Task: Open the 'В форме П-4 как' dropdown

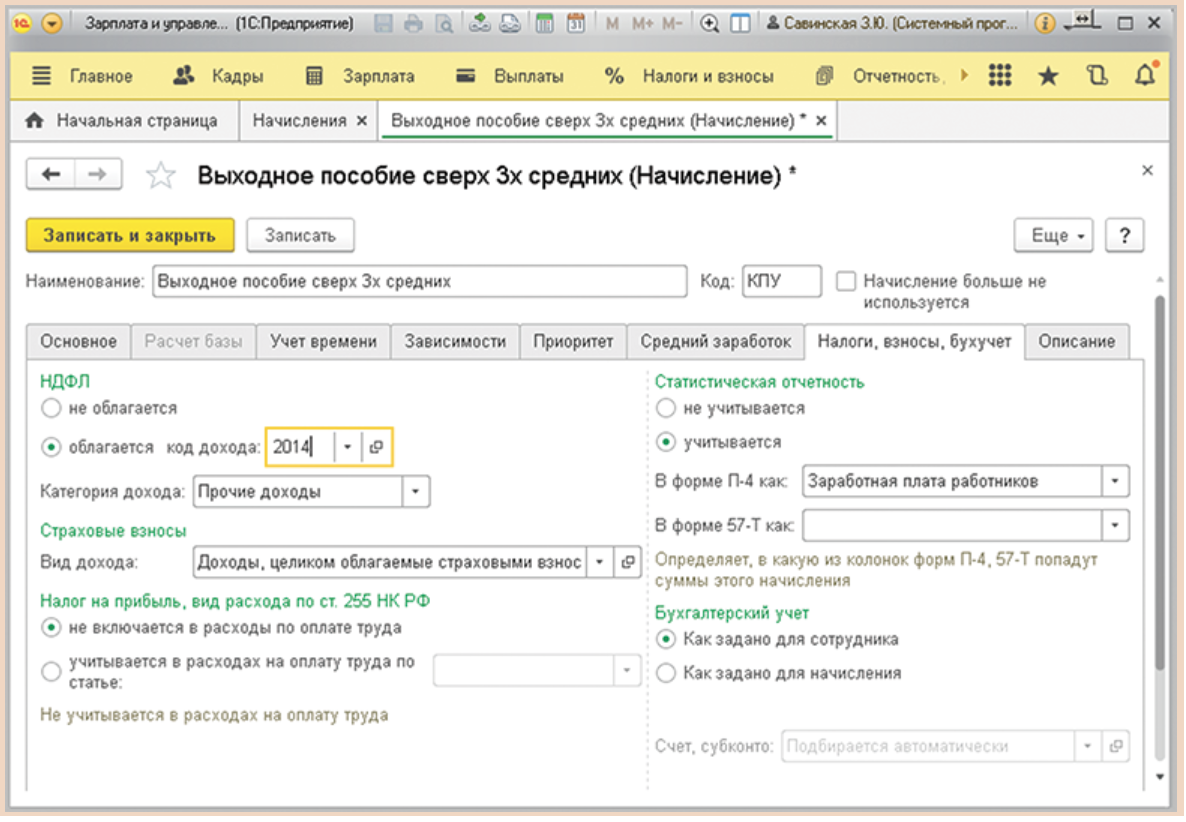Action: [1114, 481]
